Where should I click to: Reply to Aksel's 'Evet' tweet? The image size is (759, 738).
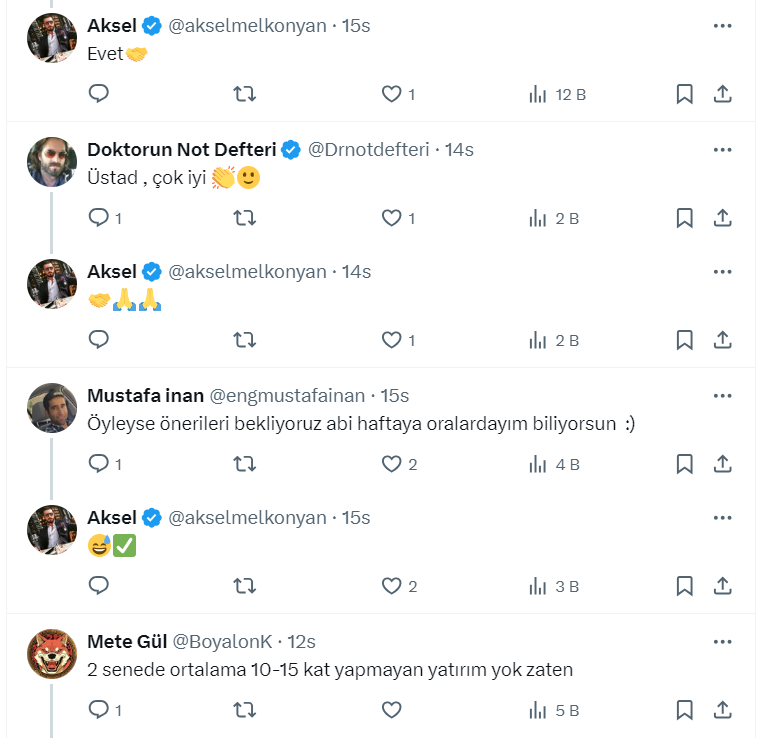pyautogui.click(x=99, y=95)
